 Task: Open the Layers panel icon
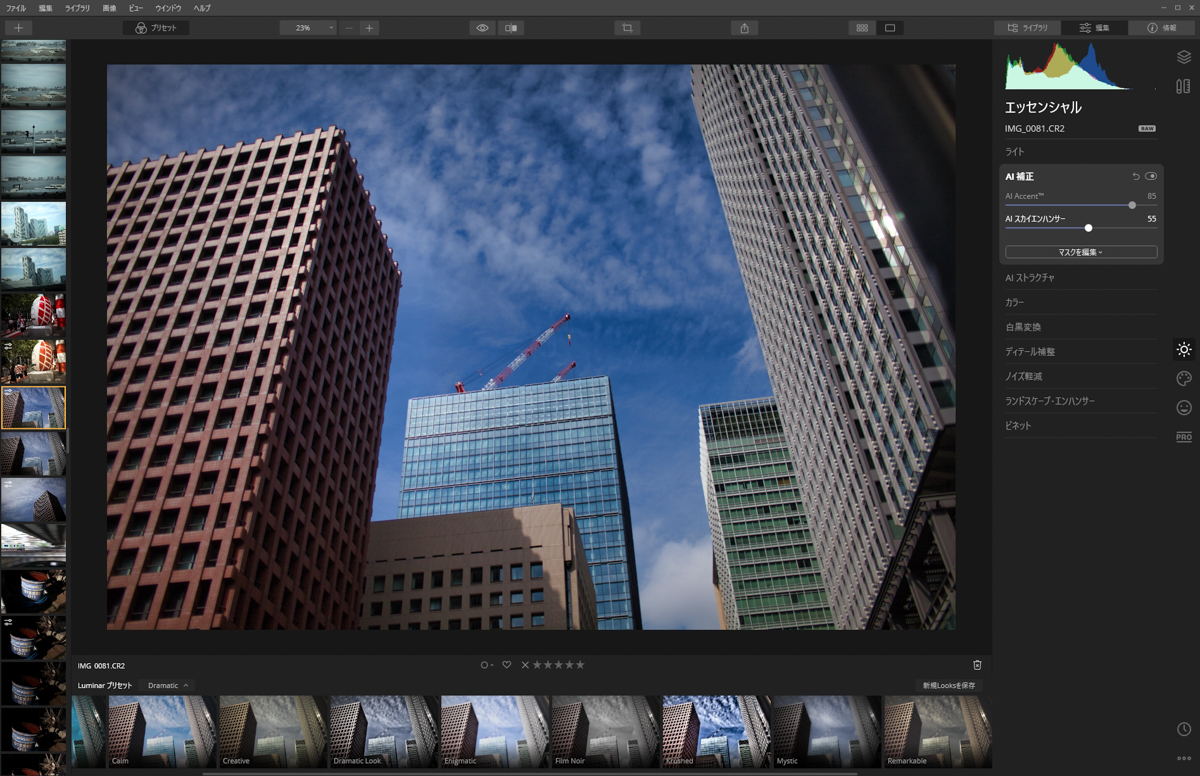(1184, 57)
